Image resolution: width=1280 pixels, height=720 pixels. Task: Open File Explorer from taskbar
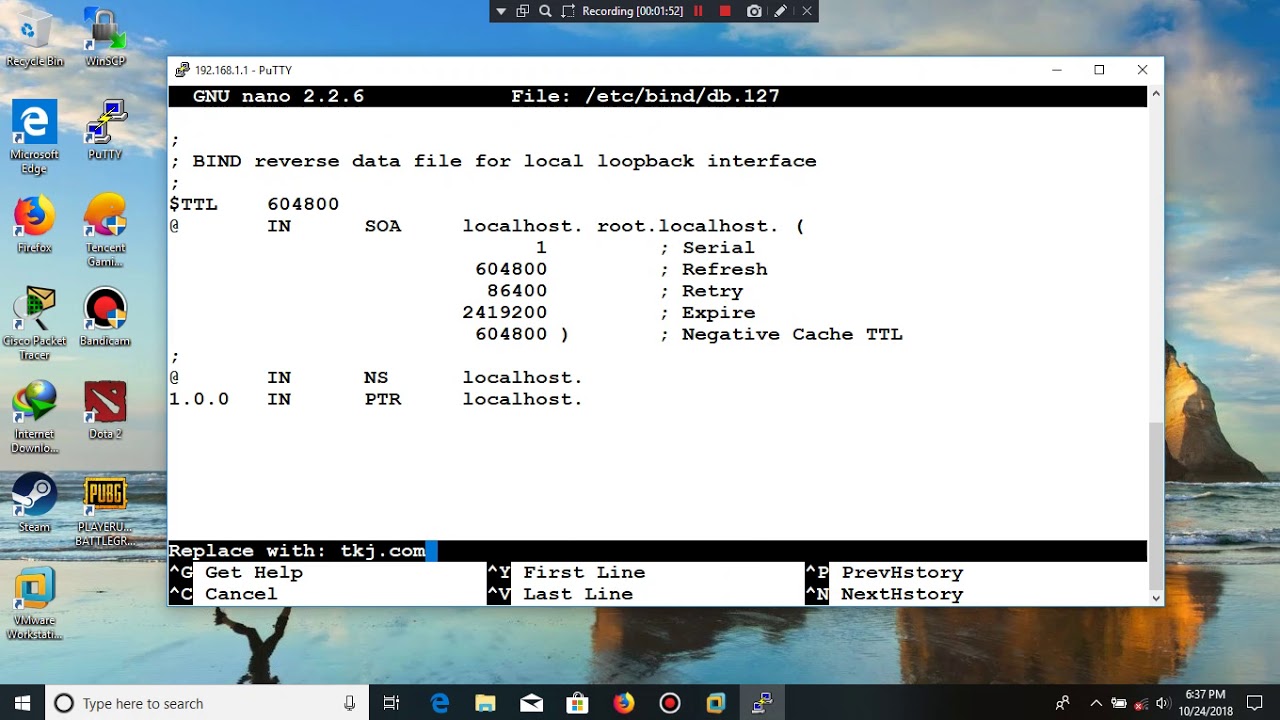(485, 703)
